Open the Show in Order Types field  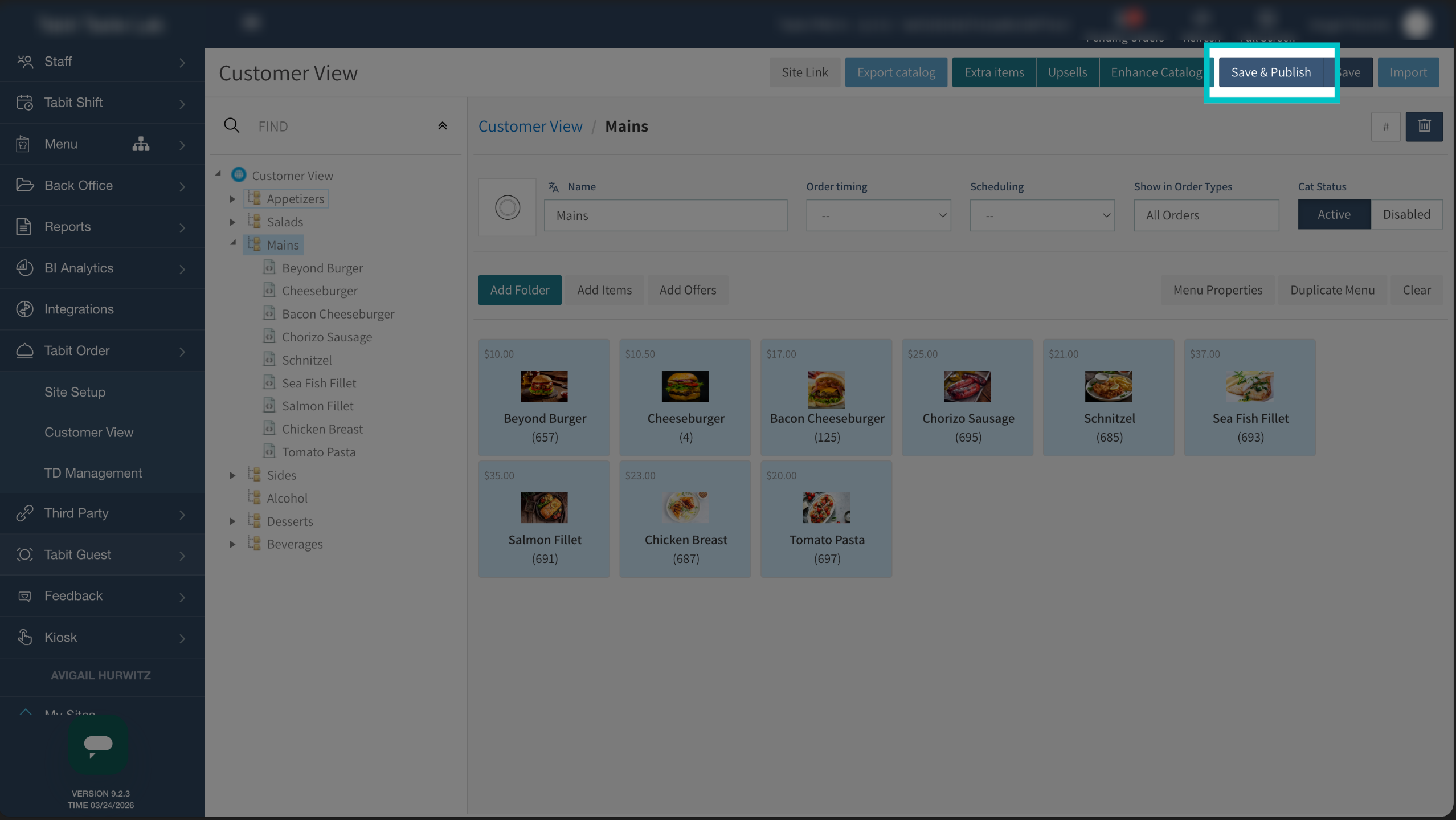[1206, 215]
